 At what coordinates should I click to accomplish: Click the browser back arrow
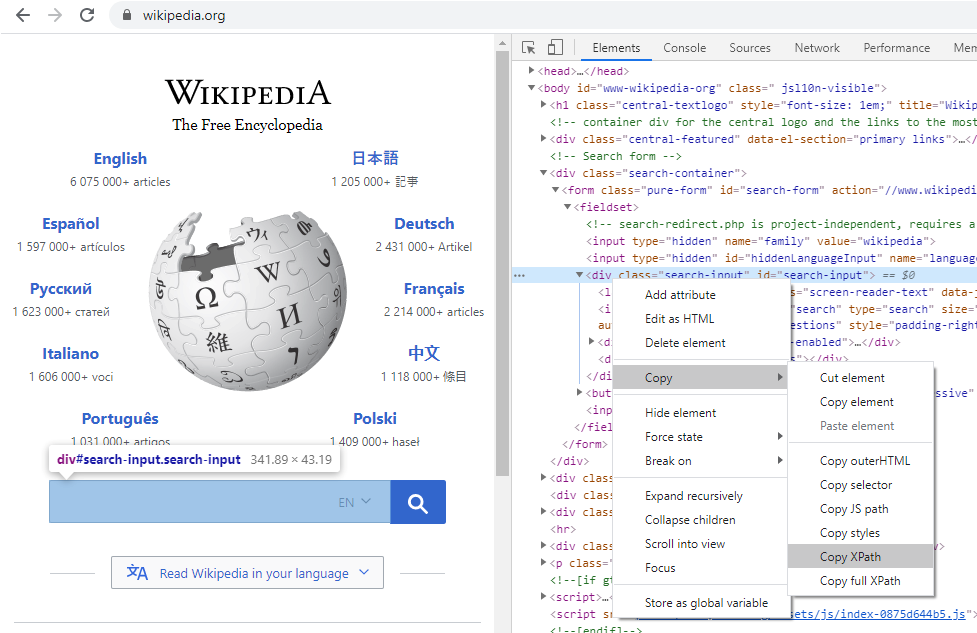pos(22,15)
